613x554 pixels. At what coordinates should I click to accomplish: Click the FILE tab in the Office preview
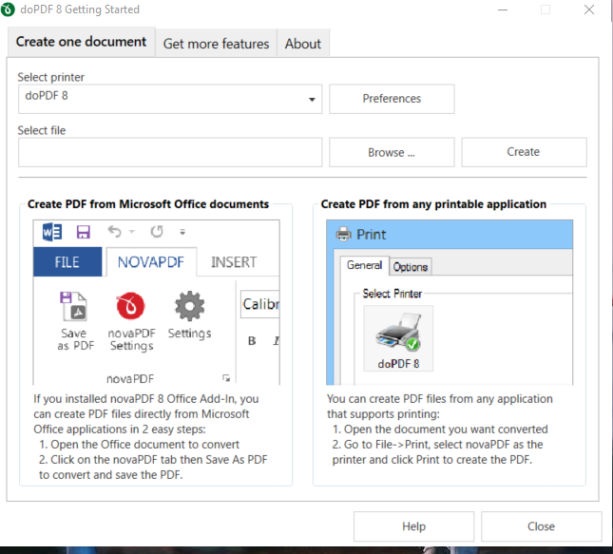68,262
